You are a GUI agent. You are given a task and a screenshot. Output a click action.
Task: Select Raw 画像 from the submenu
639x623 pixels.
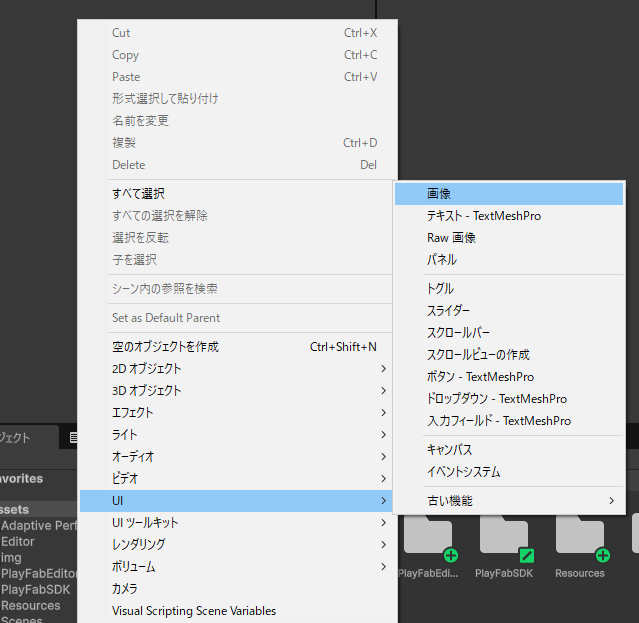tap(509, 238)
